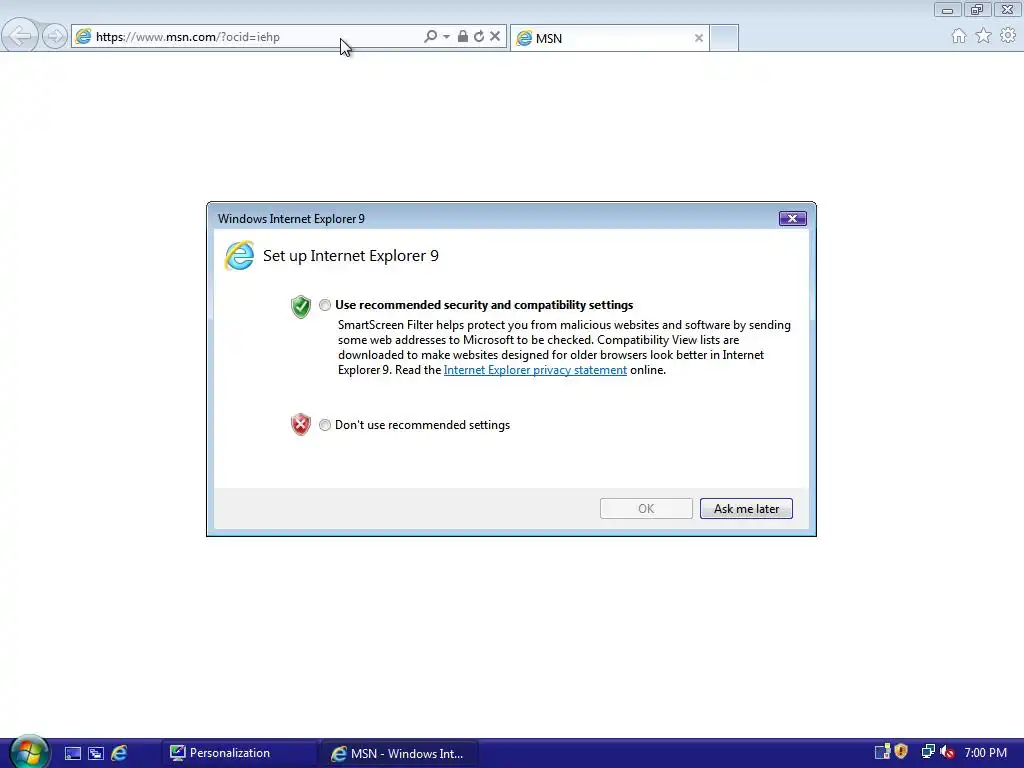Open the Windows Start orb
This screenshot has width=1024, height=768.
[x=29, y=752]
